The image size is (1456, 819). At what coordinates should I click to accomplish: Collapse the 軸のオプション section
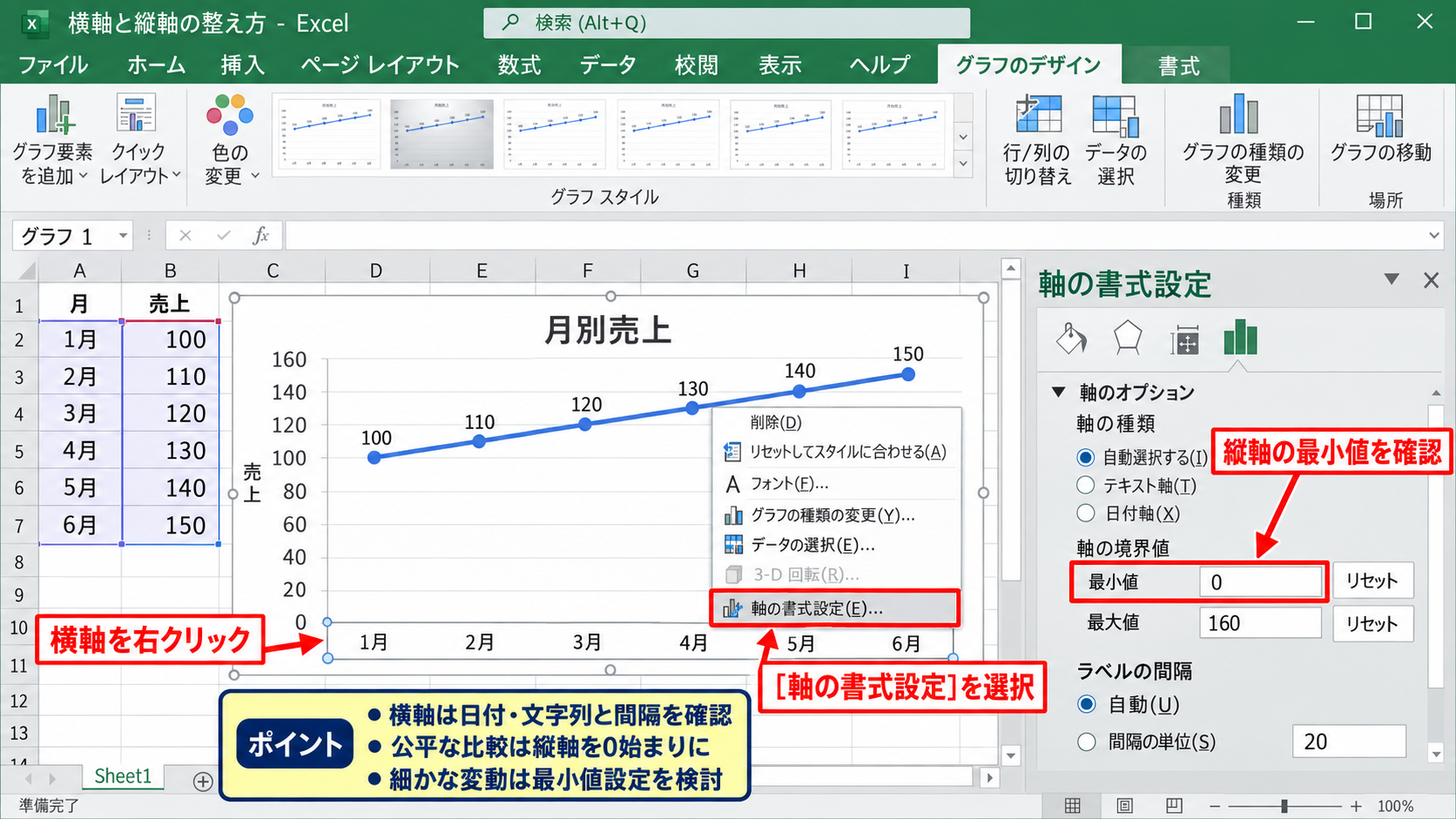[1059, 392]
